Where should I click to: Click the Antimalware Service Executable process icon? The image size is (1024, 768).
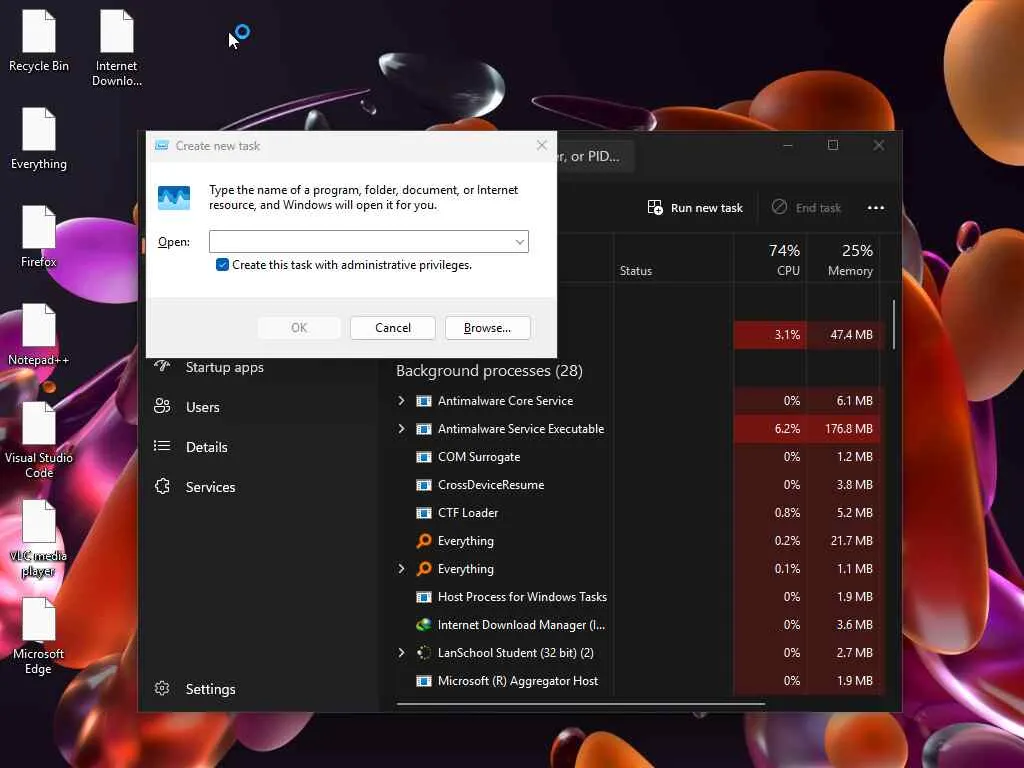point(424,429)
